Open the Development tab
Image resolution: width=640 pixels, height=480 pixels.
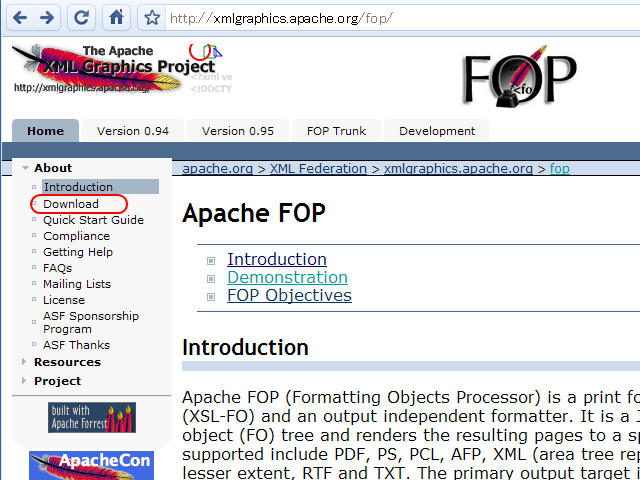(x=437, y=131)
